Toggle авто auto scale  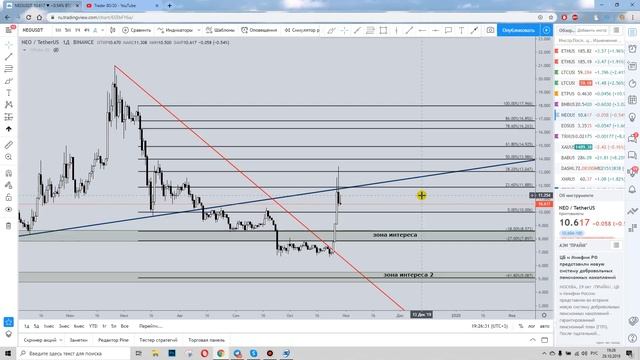[544, 326]
